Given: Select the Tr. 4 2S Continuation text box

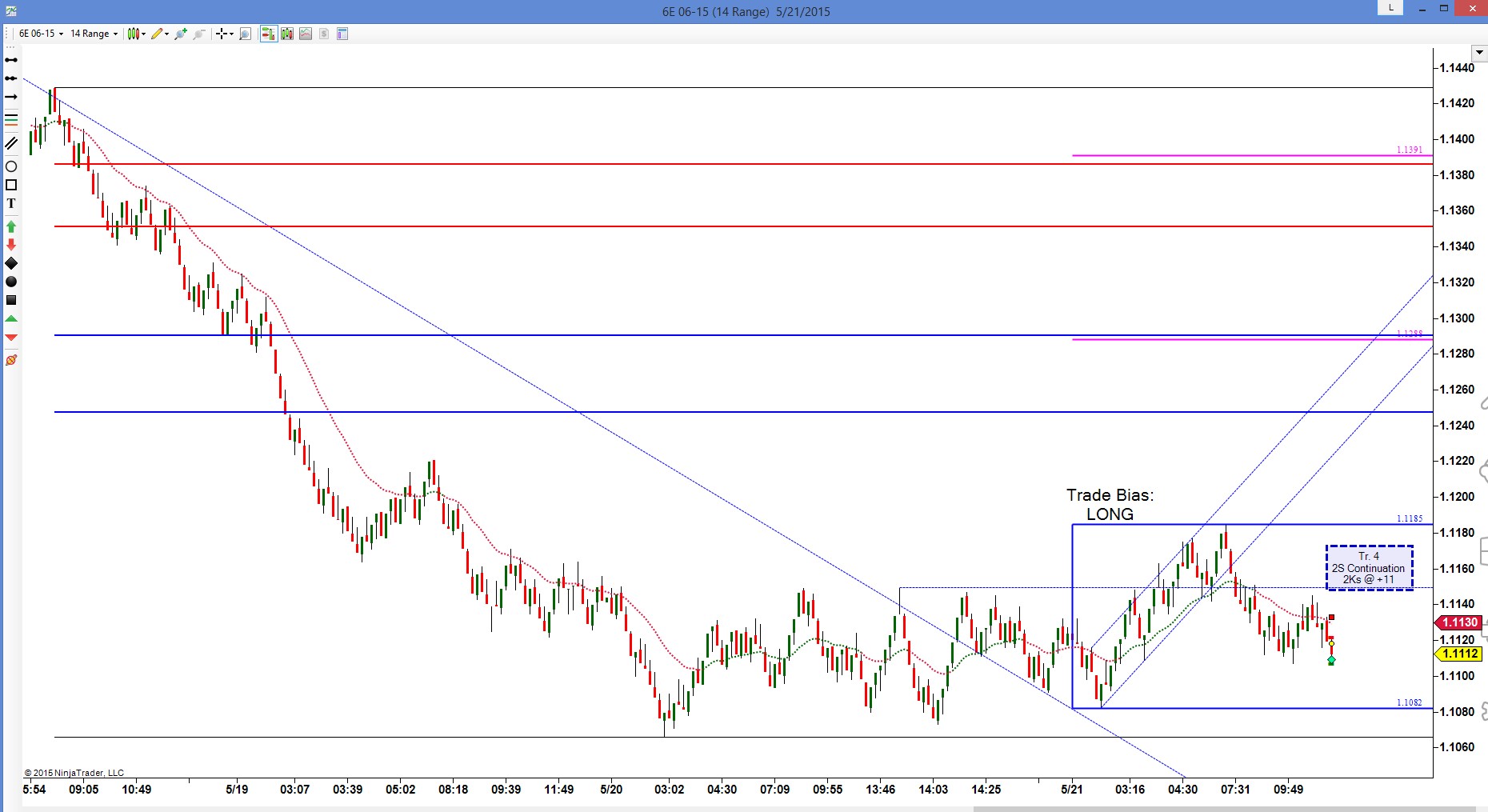Looking at the screenshot, I should (1369, 568).
